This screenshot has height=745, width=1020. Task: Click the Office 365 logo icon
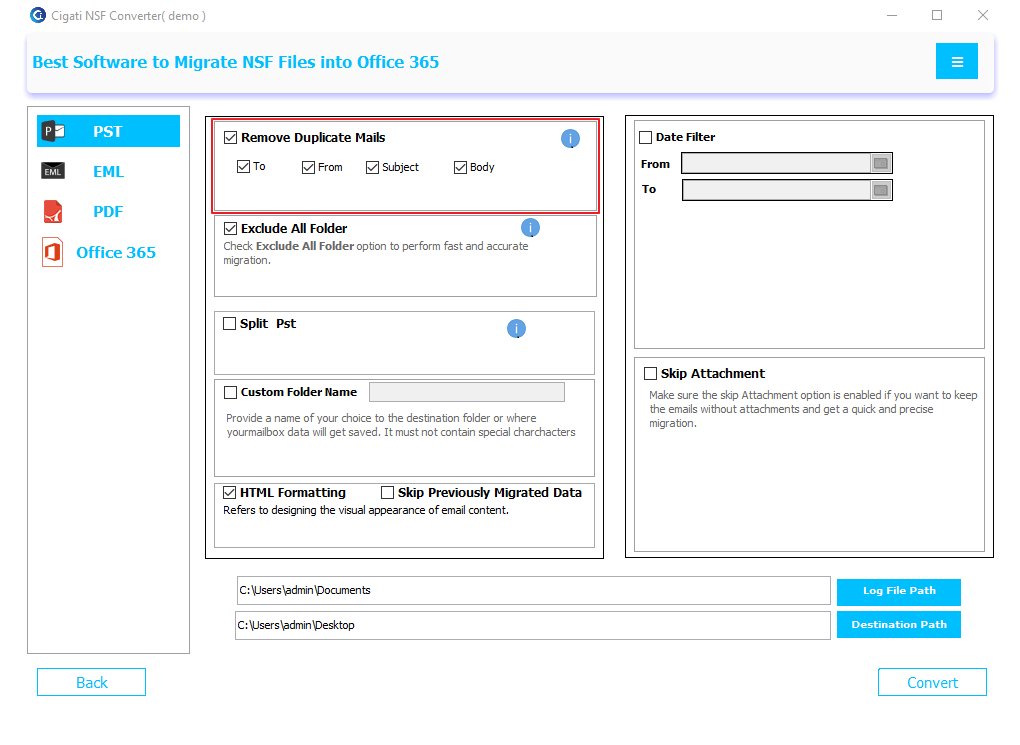pyautogui.click(x=53, y=252)
